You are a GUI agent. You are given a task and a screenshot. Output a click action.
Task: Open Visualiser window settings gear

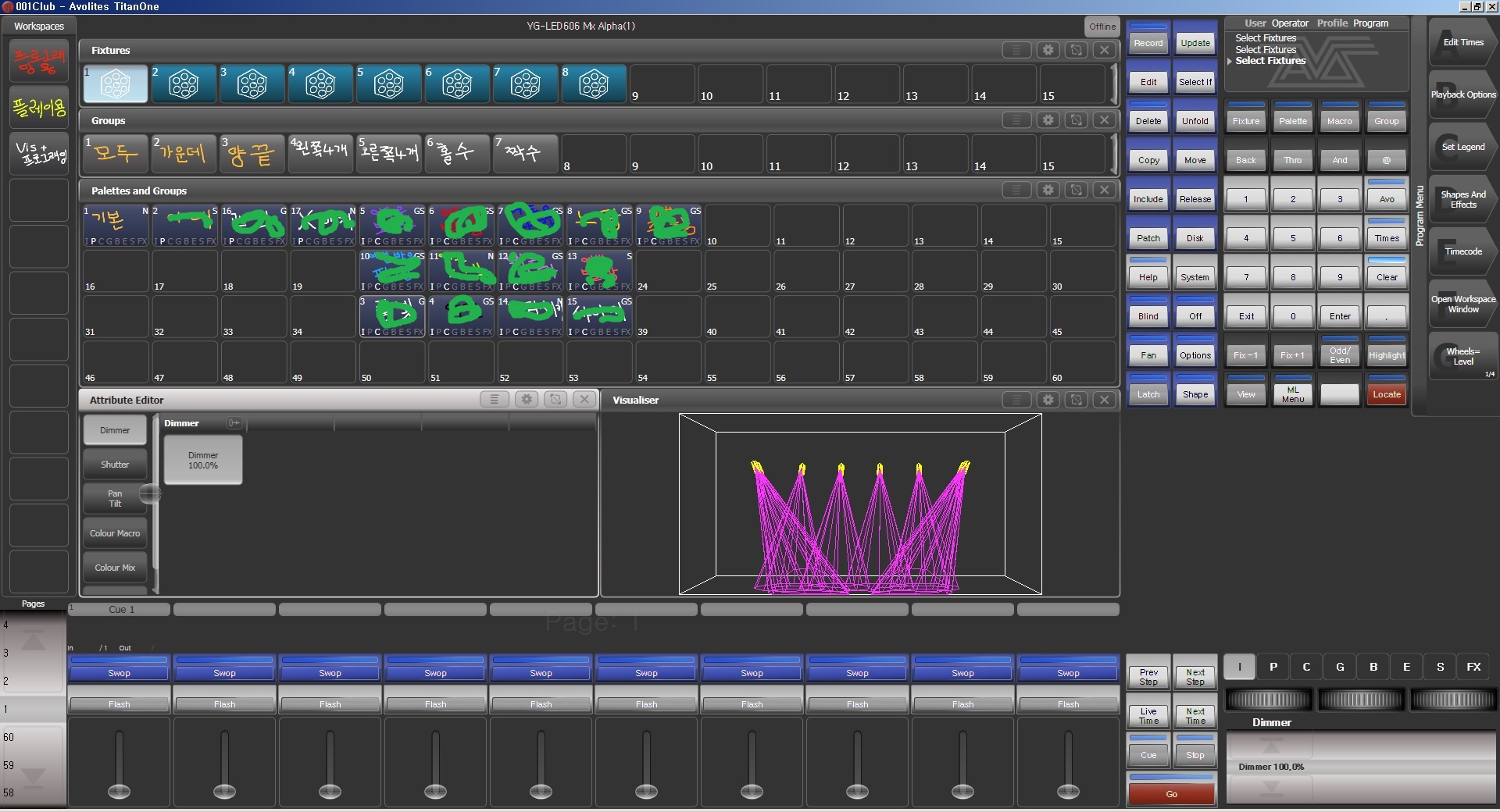(x=1048, y=400)
